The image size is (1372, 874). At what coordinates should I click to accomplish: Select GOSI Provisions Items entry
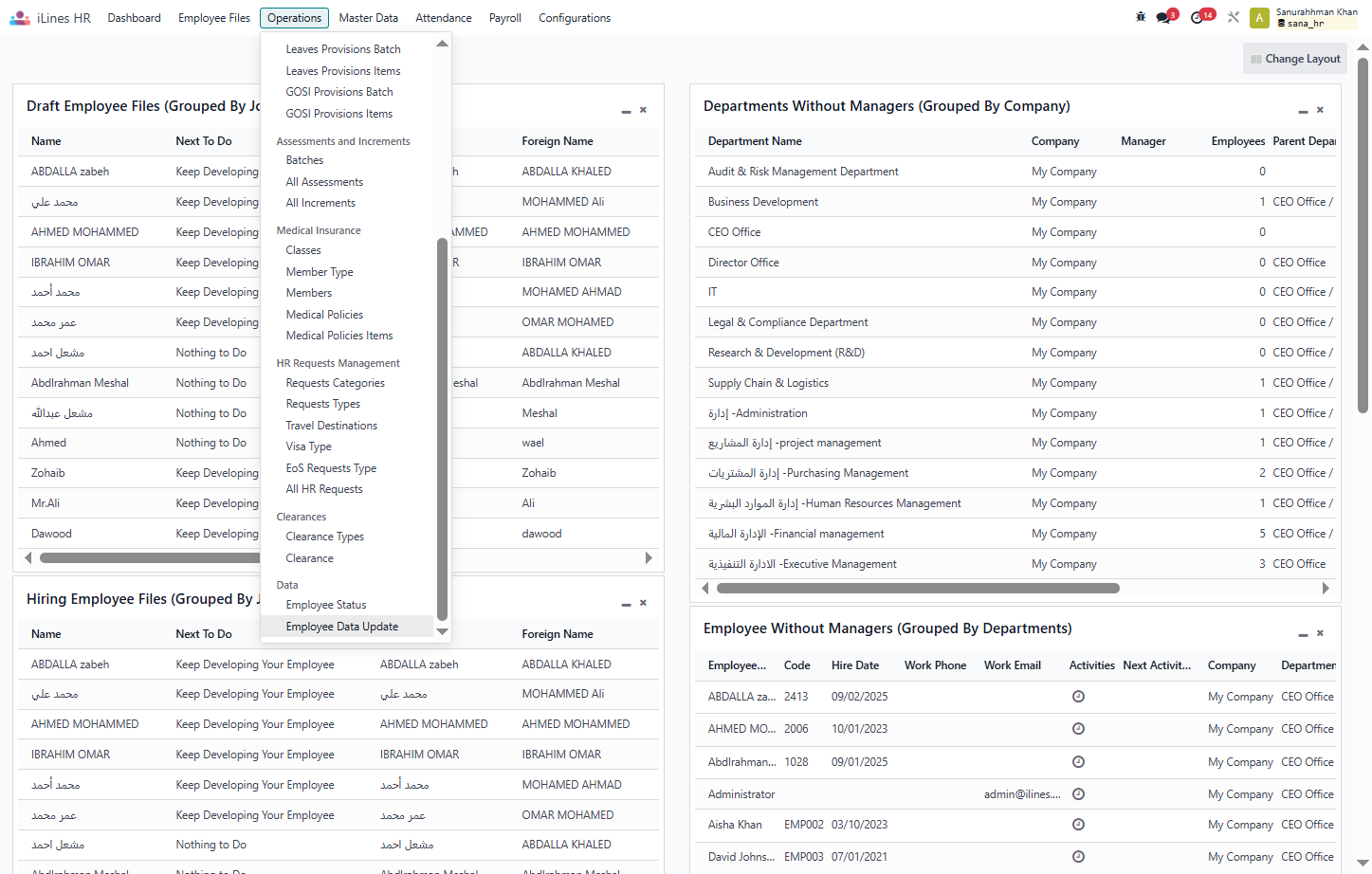point(347,114)
